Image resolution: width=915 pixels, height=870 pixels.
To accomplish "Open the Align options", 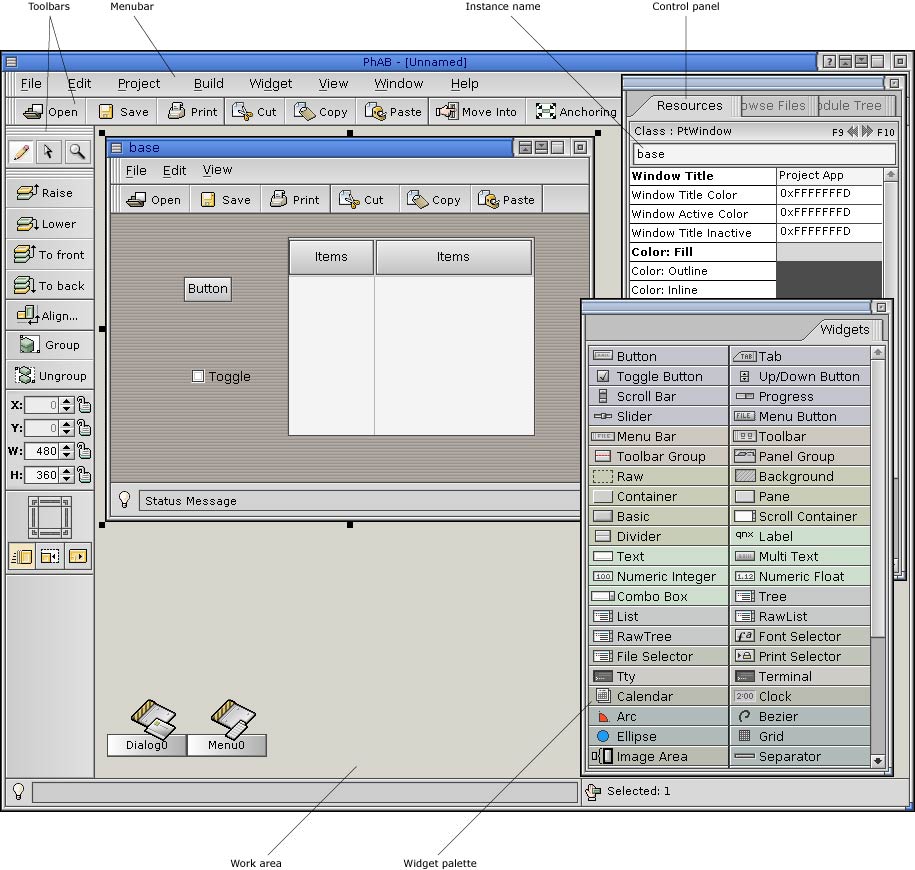I will 49,316.
